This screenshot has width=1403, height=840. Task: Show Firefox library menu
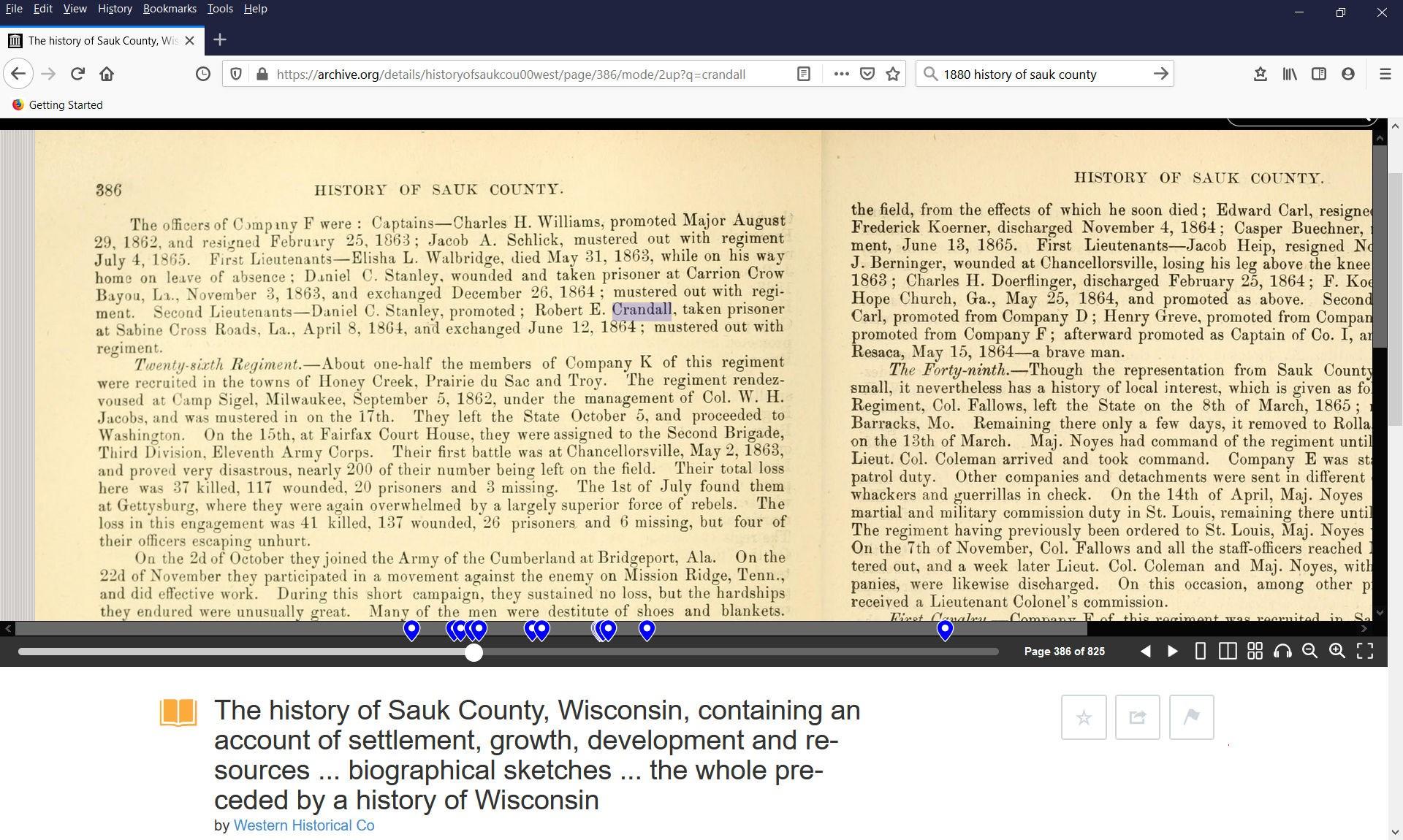1290,75
